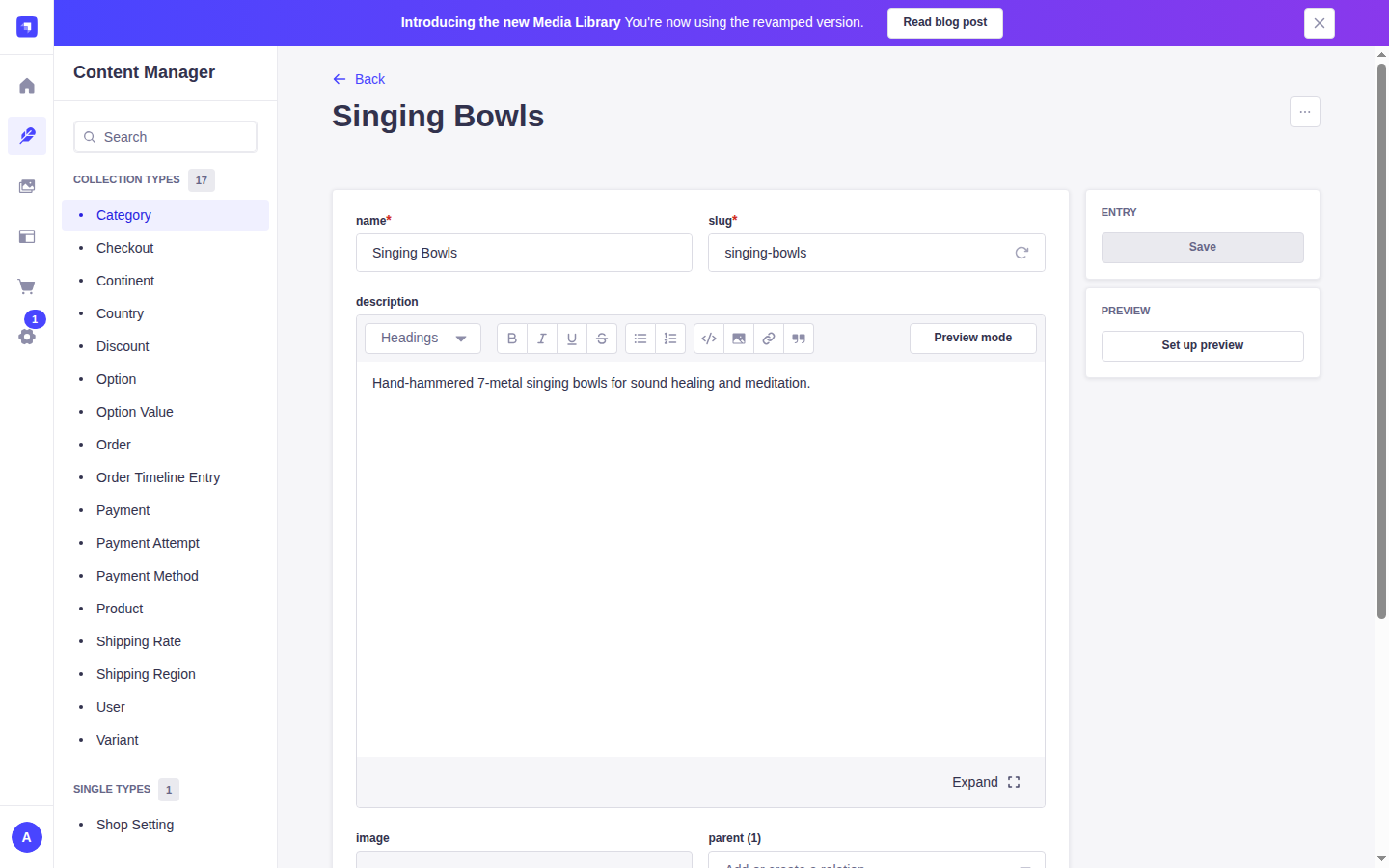Click the Strapi logo icon

(27, 27)
